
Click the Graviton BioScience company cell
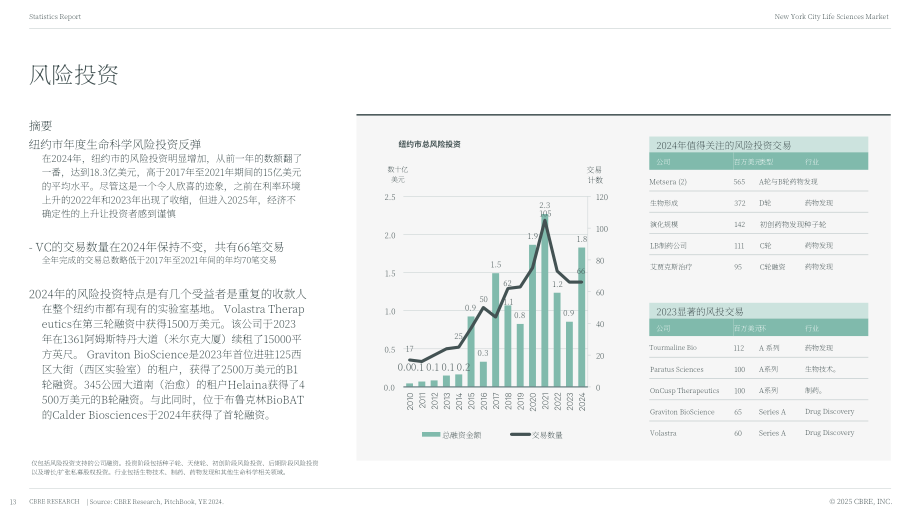tap(682, 412)
